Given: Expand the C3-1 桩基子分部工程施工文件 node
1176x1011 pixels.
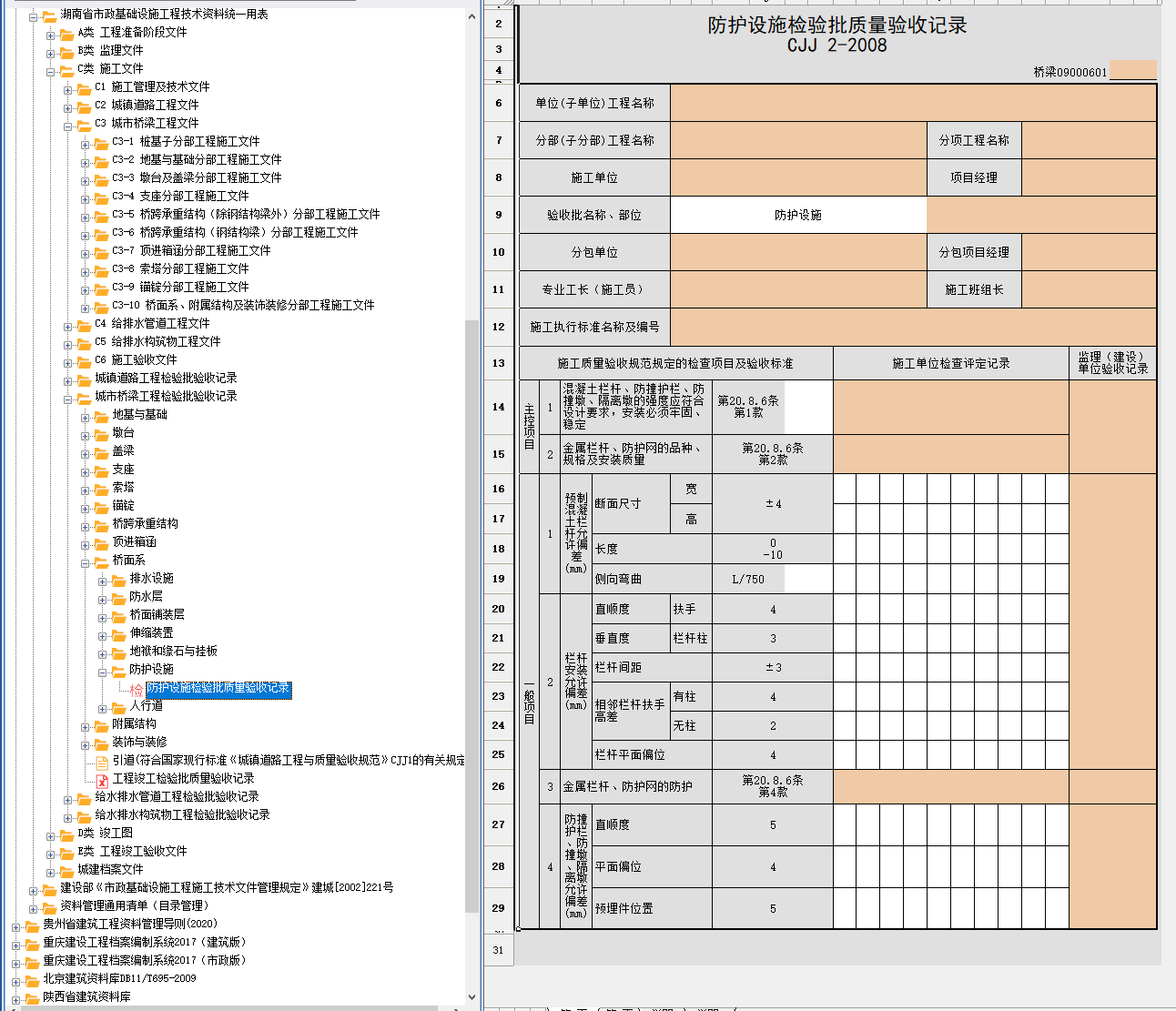Looking at the screenshot, I should pos(86,144).
